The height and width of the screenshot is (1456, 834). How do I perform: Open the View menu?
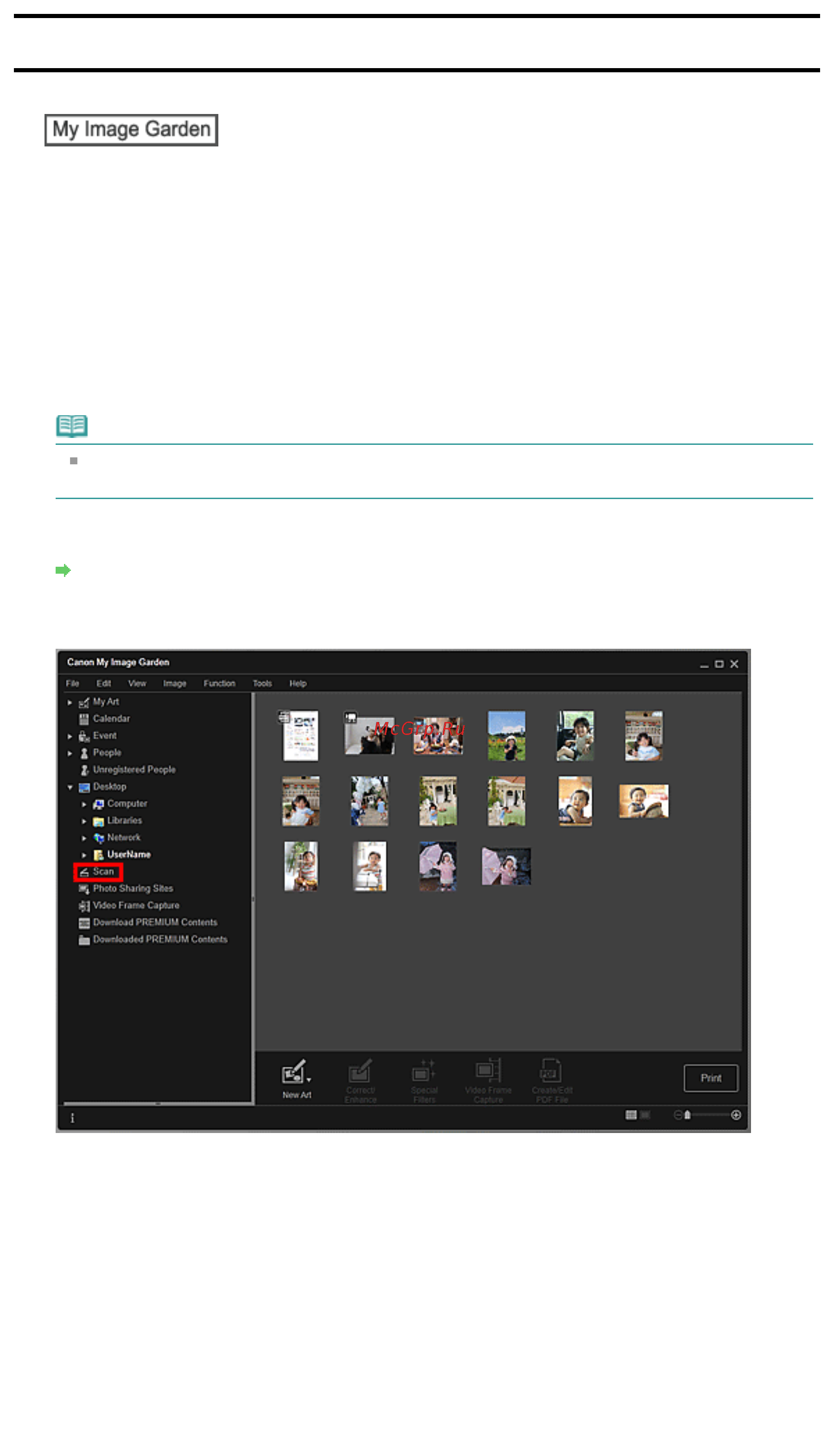point(137,684)
